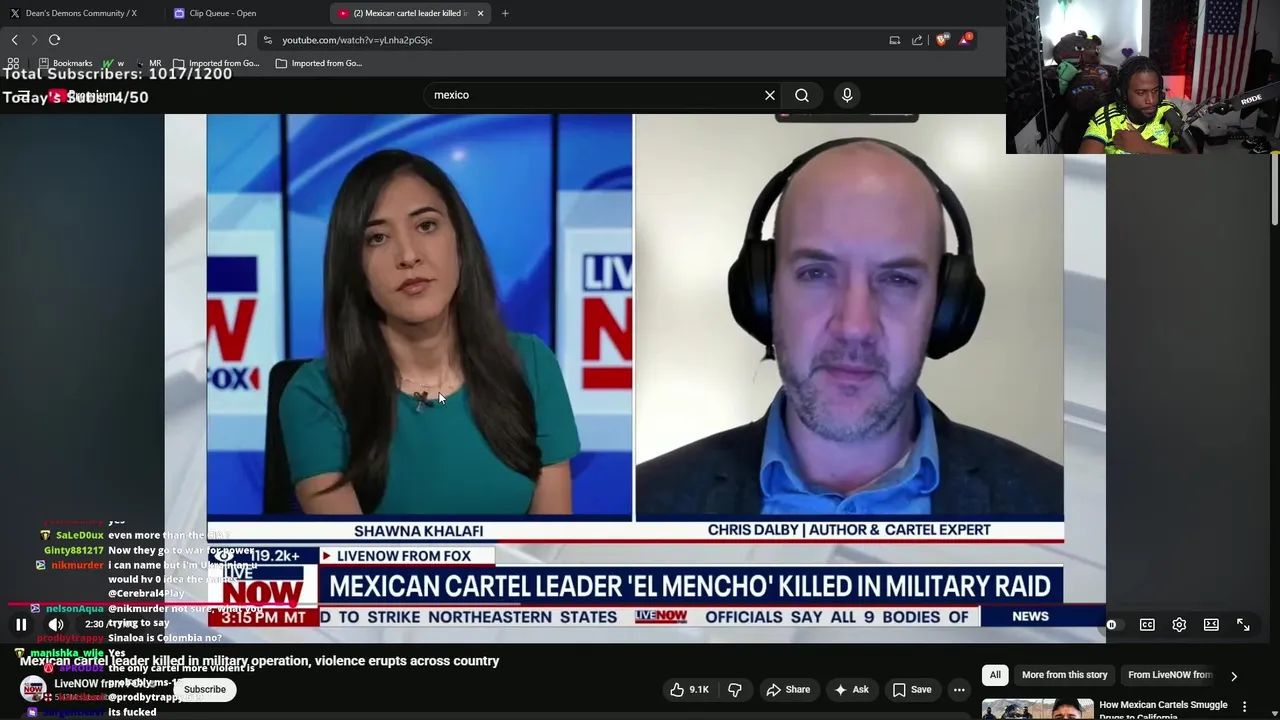This screenshot has height=720, width=1280.
Task: Start voice search with microphone
Action: coord(847,95)
